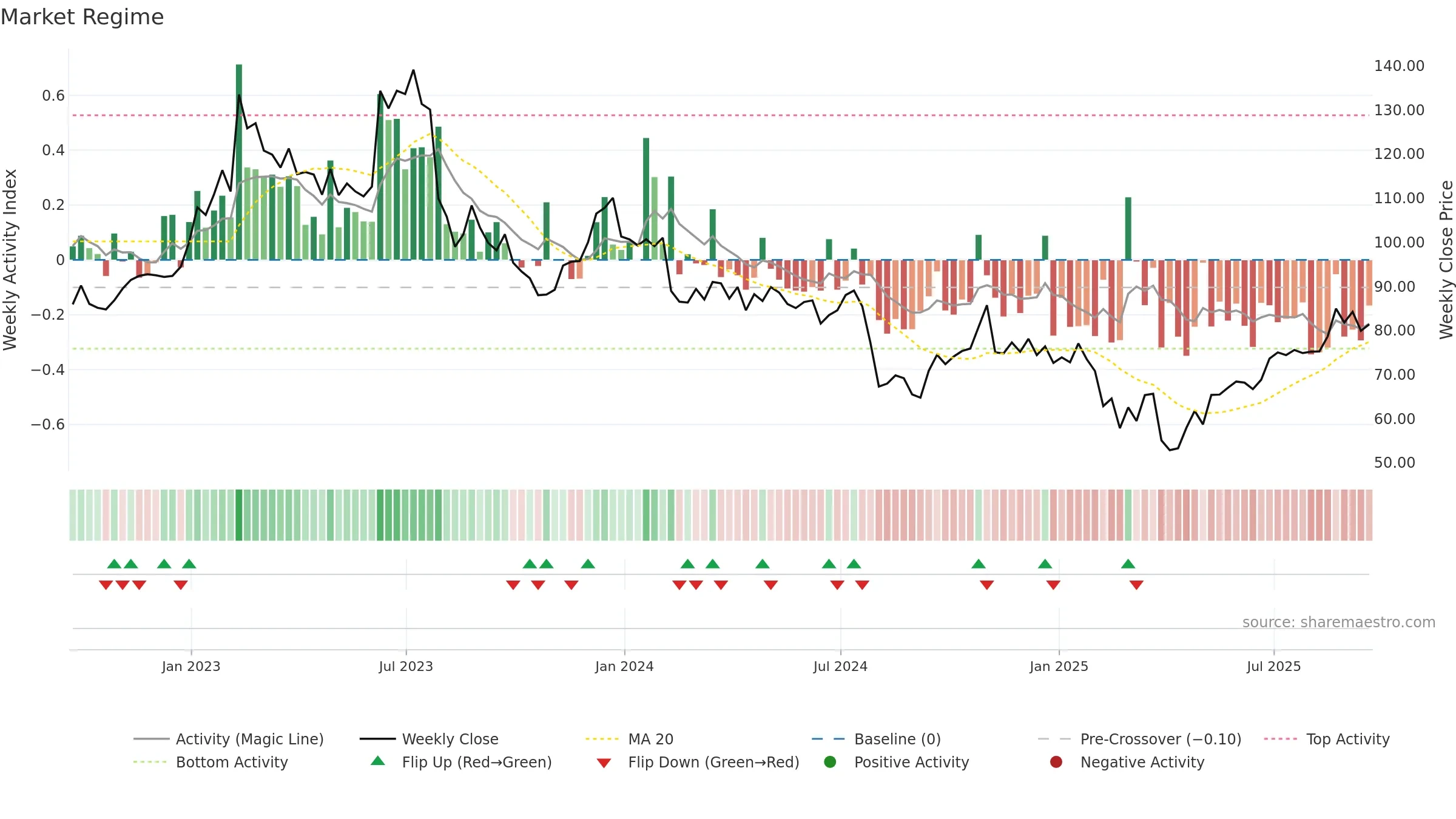1456x819 pixels.
Task: Toggle the Bottom Activity legend entry
Action: pyautogui.click(x=211, y=762)
